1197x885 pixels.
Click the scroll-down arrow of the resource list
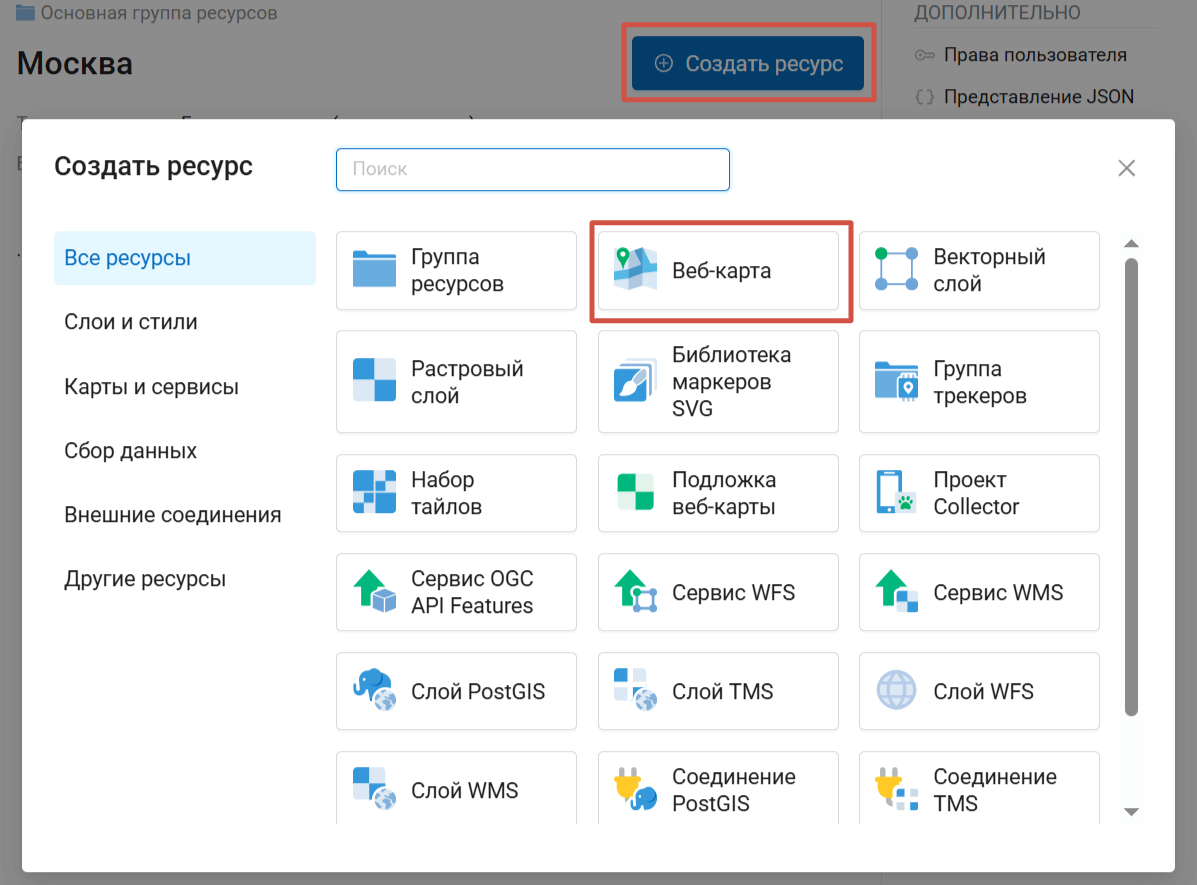1131,811
